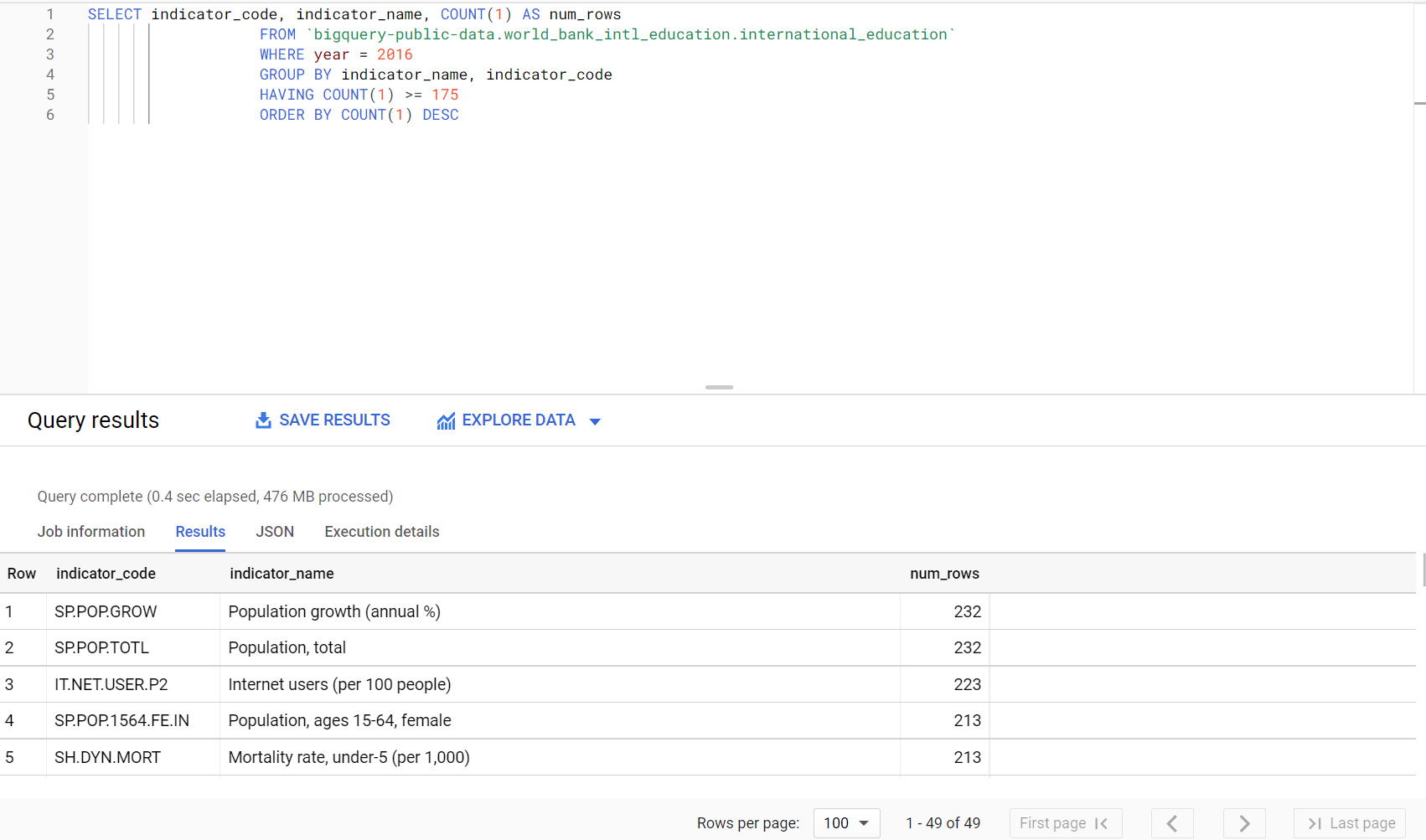This screenshot has height=840, width=1426.
Task: Click the Explore Data chart icon
Action: point(446,421)
